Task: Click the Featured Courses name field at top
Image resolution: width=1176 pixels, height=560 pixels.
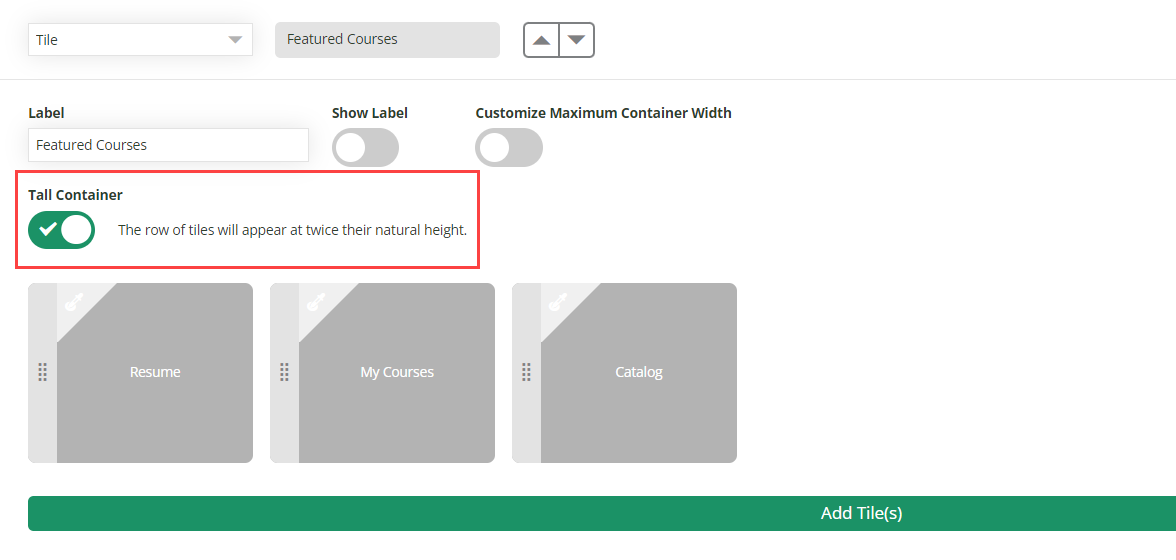Action: click(x=387, y=39)
